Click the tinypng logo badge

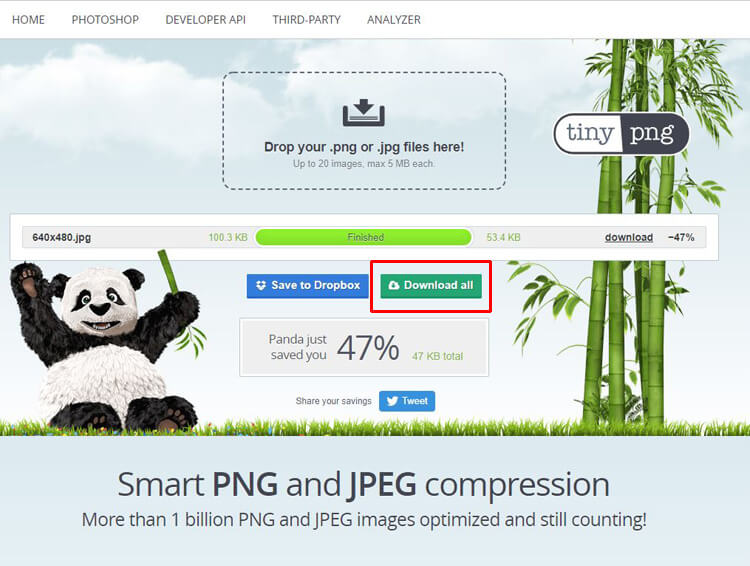621,133
